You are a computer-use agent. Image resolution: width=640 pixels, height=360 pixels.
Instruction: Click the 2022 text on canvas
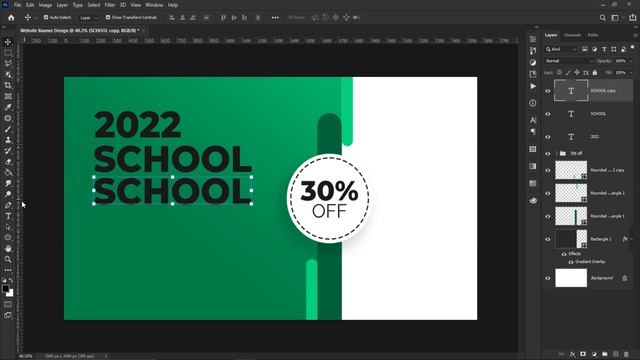click(138, 124)
